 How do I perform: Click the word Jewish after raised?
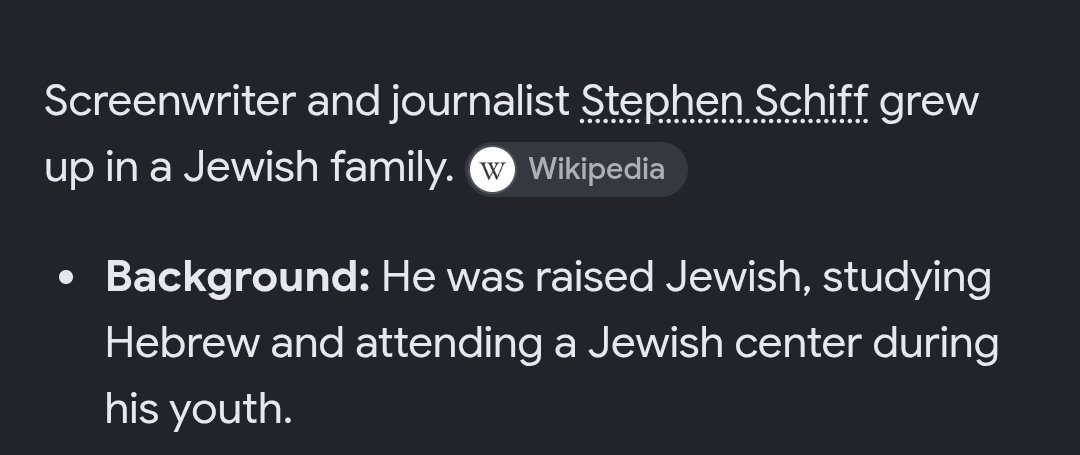coord(737,277)
